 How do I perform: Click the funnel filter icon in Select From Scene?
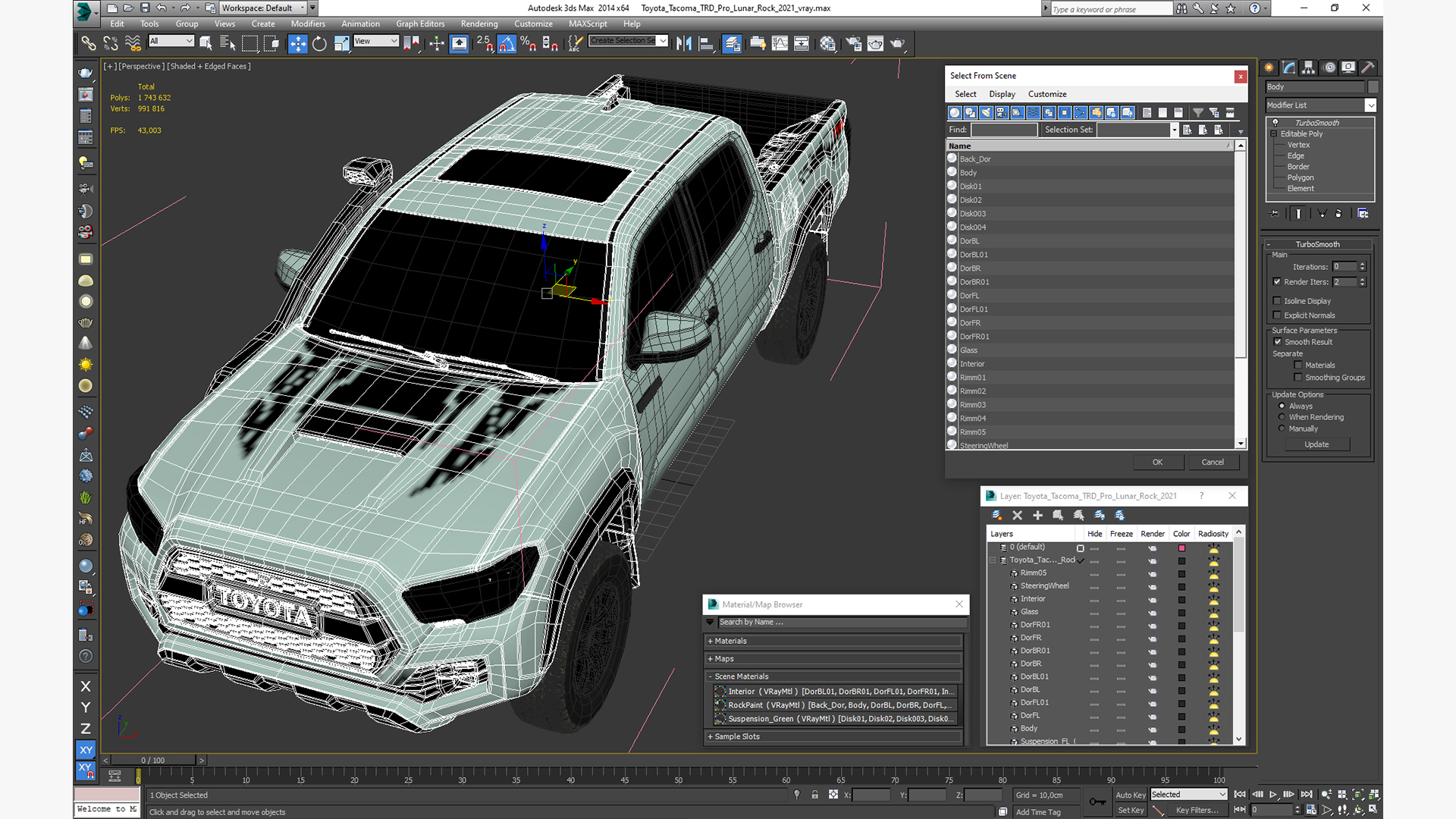(x=1197, y=112)
